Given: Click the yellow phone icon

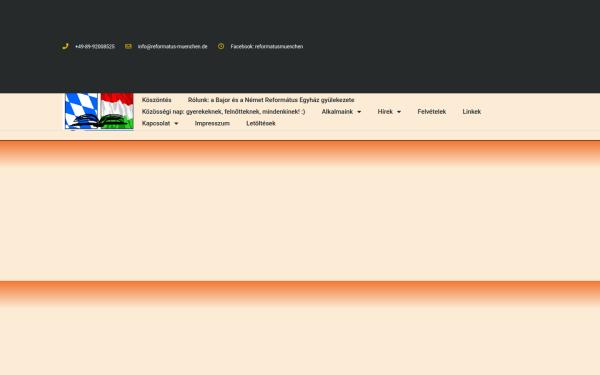Looking at the screenshot, I should [65, 46].
